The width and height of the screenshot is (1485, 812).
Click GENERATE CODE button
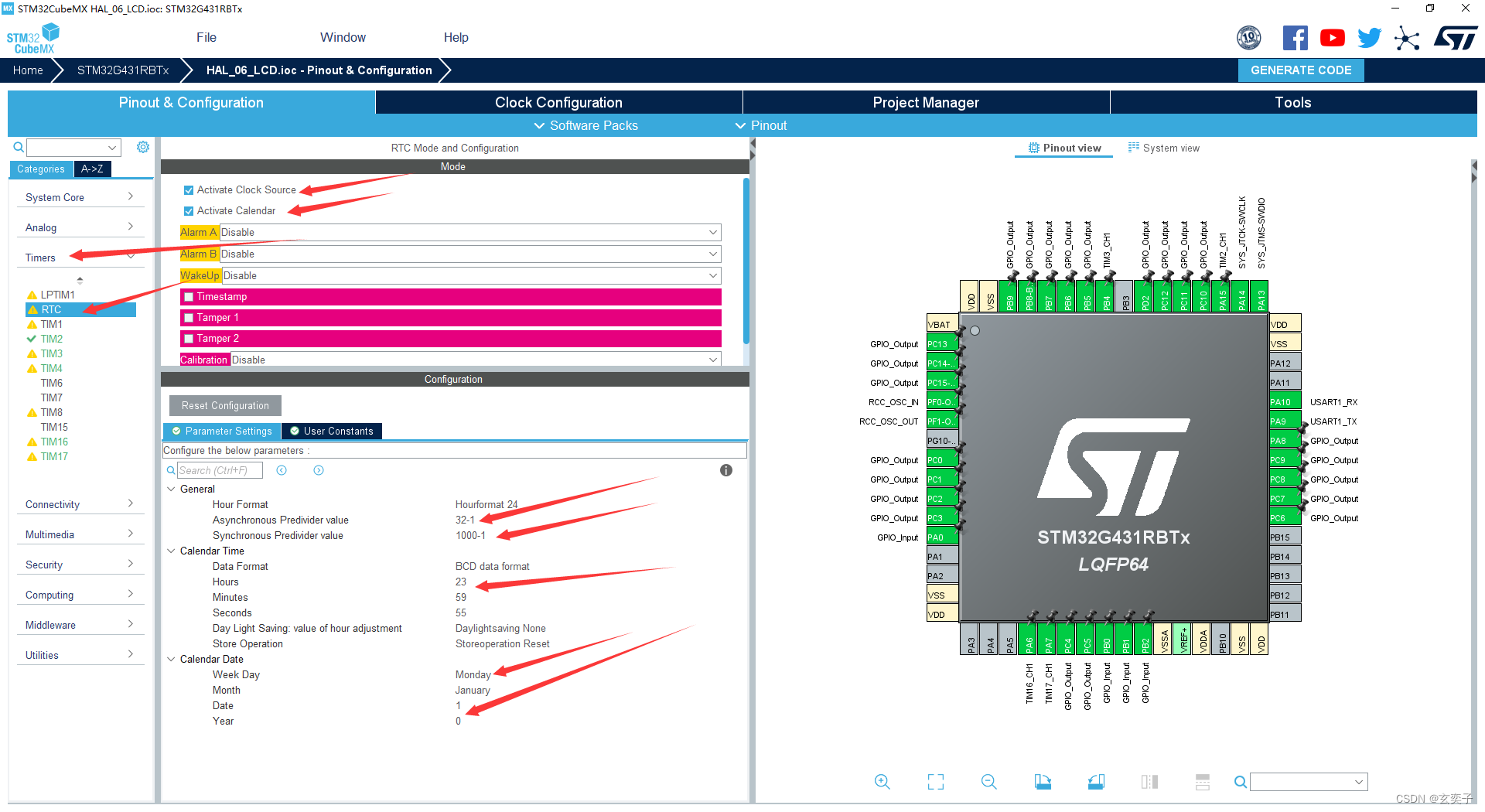point(1301,70)
